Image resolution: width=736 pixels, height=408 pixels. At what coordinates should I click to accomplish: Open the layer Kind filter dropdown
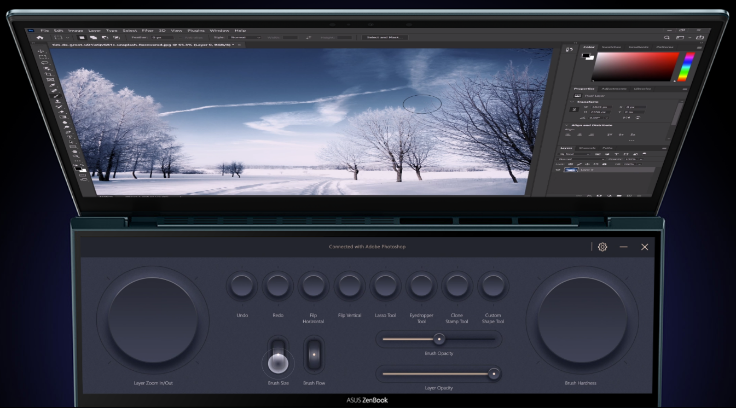pyautogui.click(x=574, y=154)
